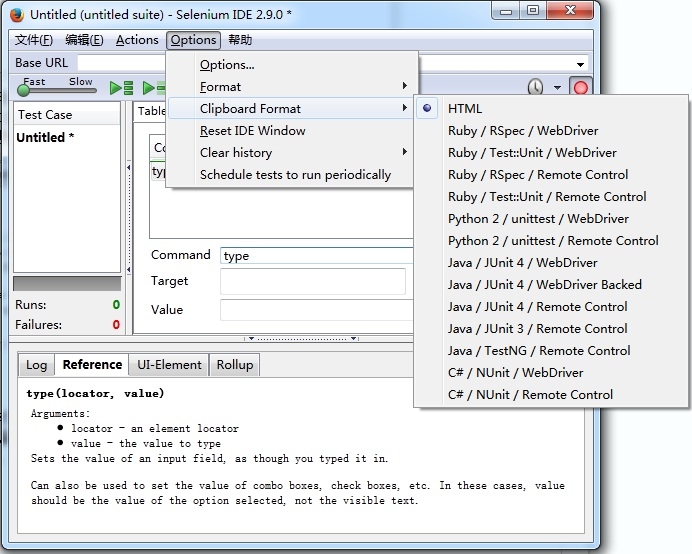The width and height of the screenshot is (692, 554).
Task: Select Java / JUnit 3 / Remote Control
Action: pyautogui.click(x=551, y=329)
